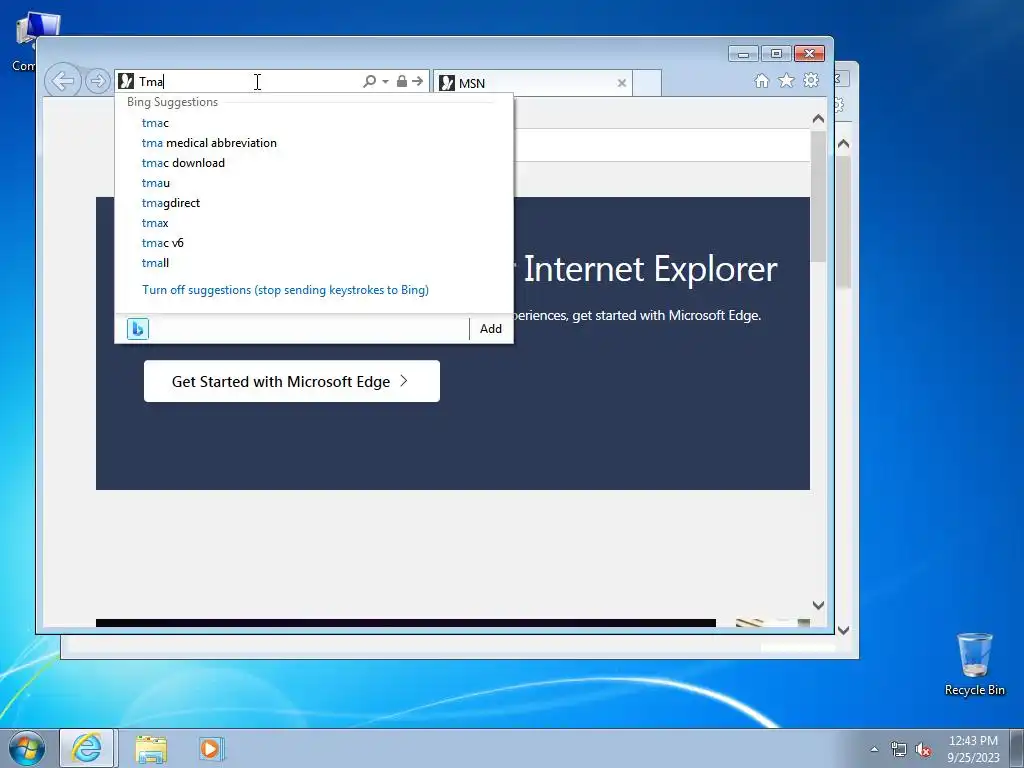Maximize the Internet Explorer window
The image size is (1024, 768).
(x=776, y=54)
